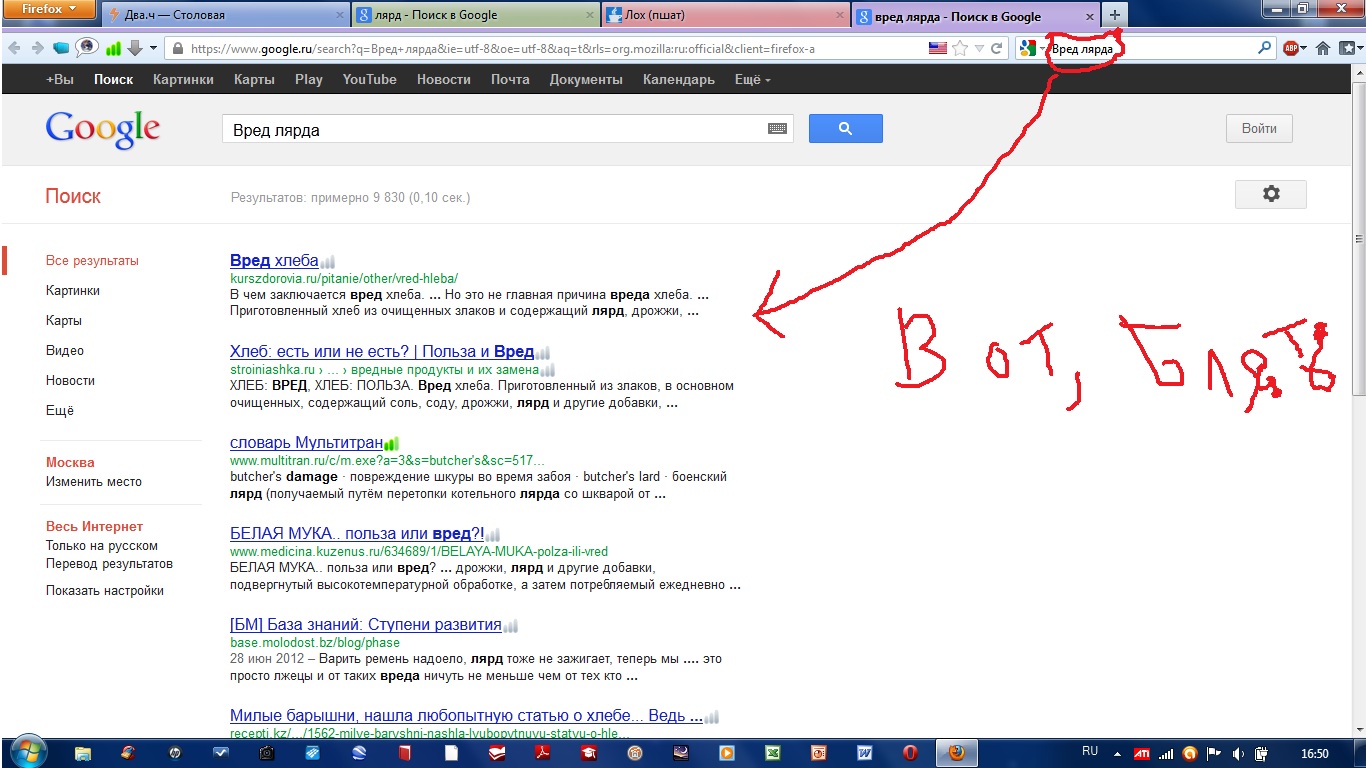
Task: Go to home page via house icon
Action: 1323,48
